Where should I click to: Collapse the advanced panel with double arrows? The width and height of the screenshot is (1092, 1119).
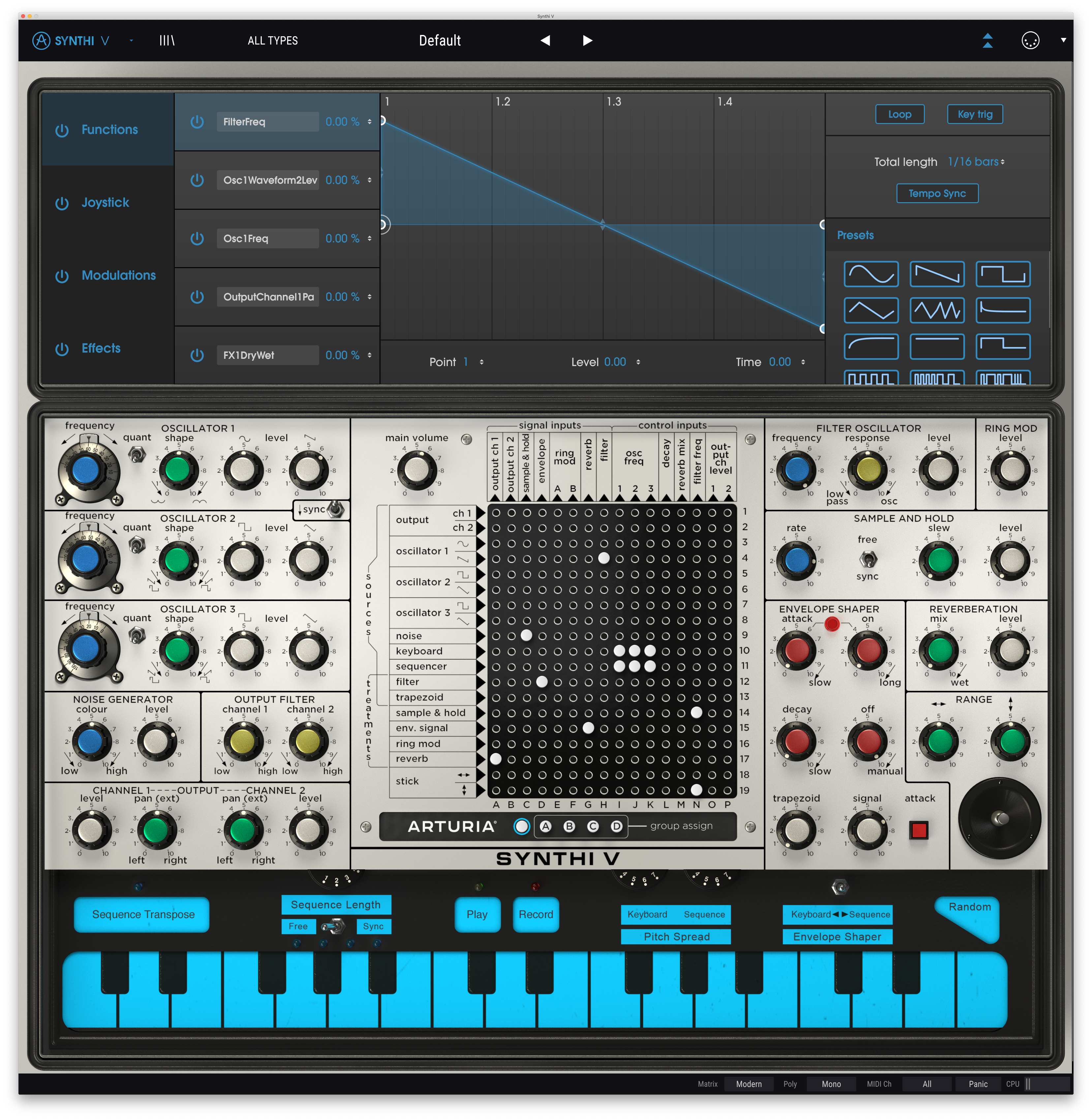[987, 41]
